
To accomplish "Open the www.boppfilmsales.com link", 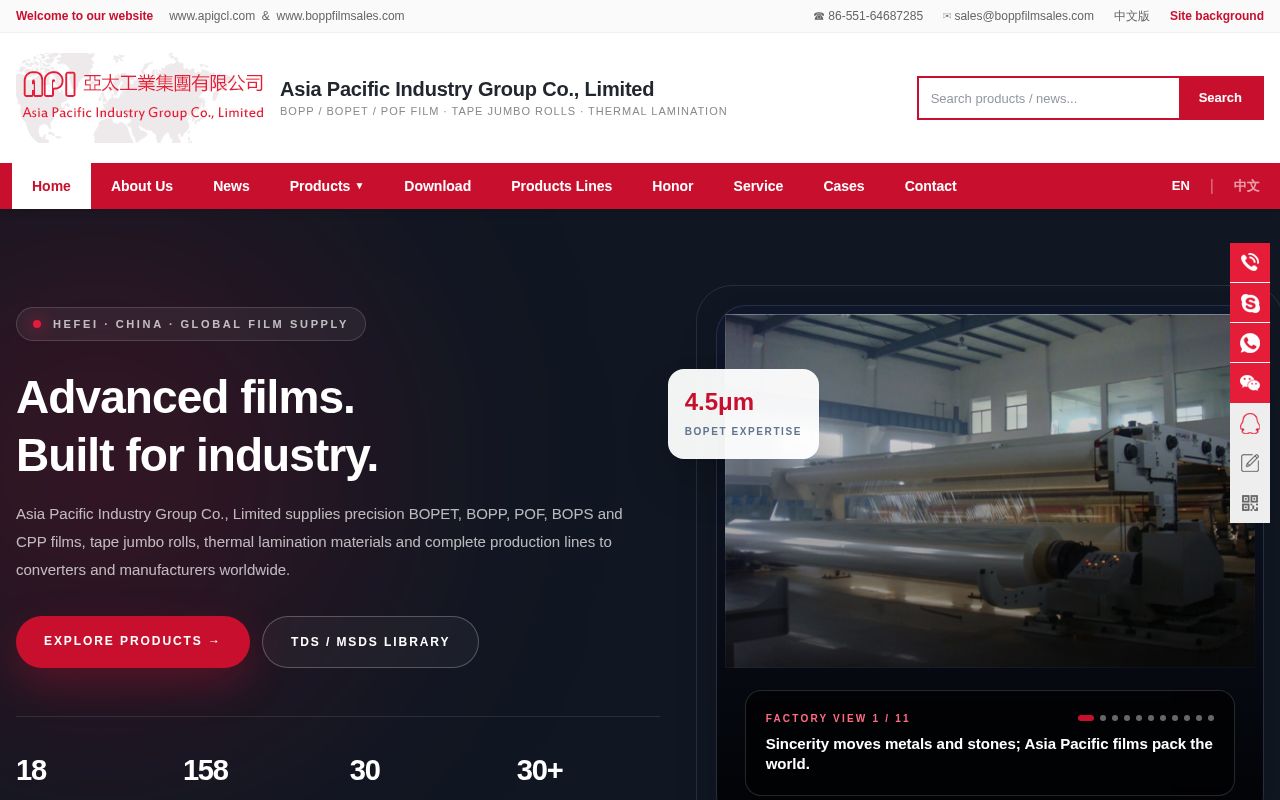I will pos(340,16).
